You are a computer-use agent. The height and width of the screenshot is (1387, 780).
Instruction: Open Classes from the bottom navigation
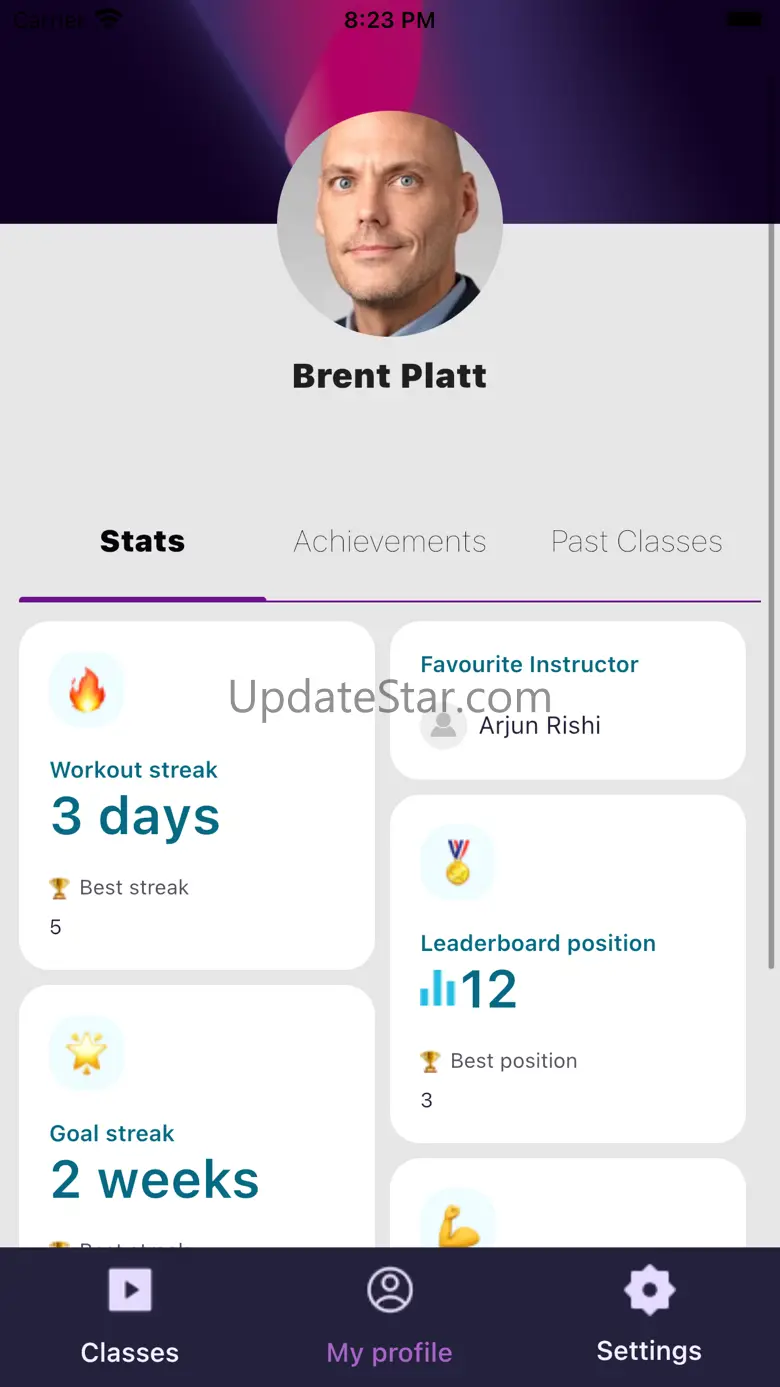coord(130,1316)
